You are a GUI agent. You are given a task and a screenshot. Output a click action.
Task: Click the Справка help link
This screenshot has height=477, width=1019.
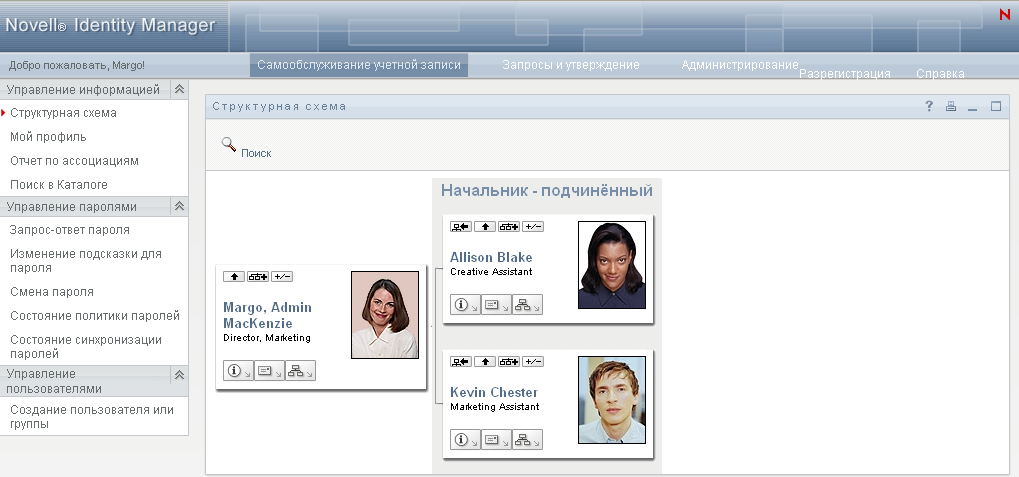tap(940, 73)
